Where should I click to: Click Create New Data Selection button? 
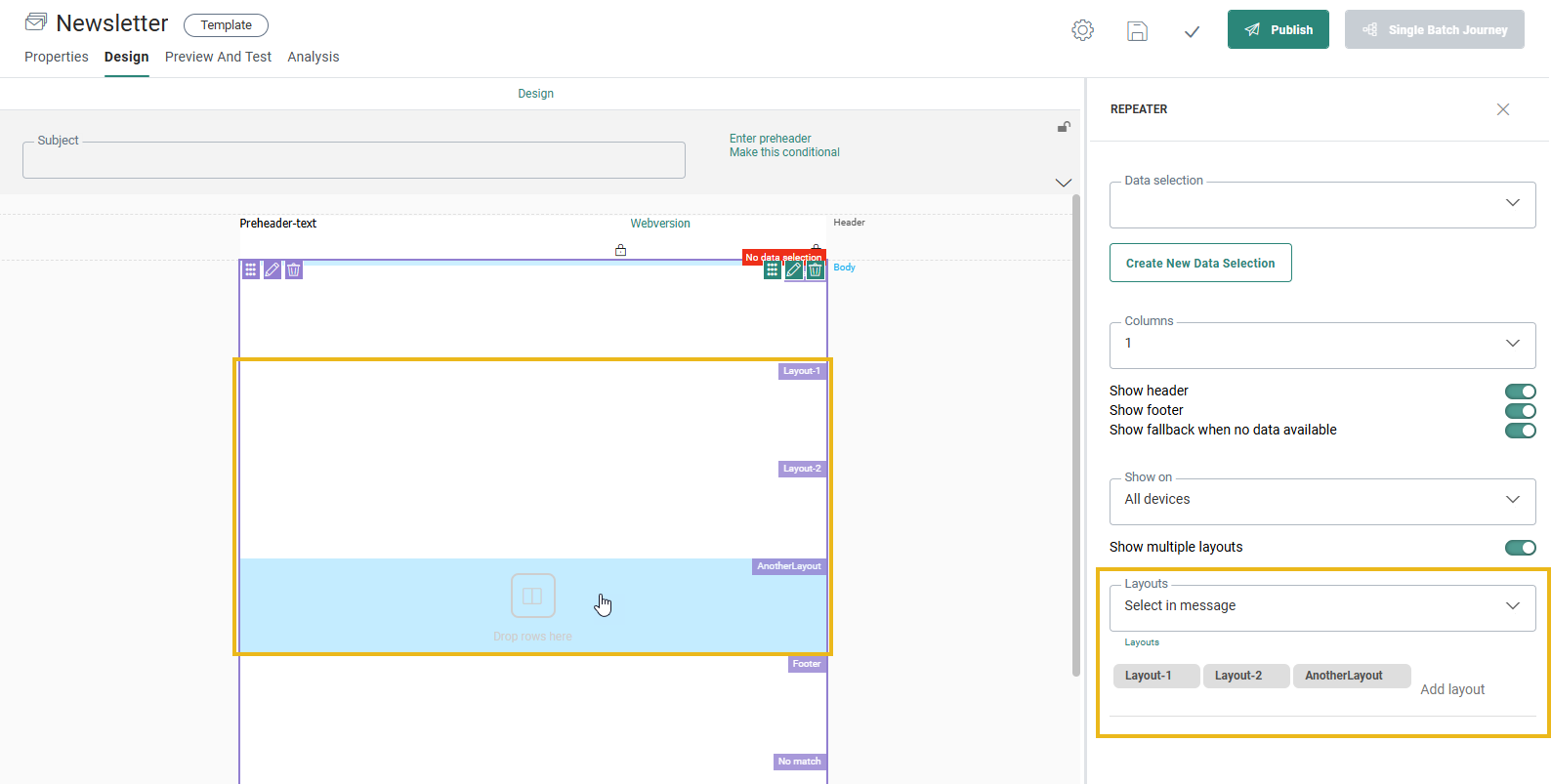(x=1200, y=263)
